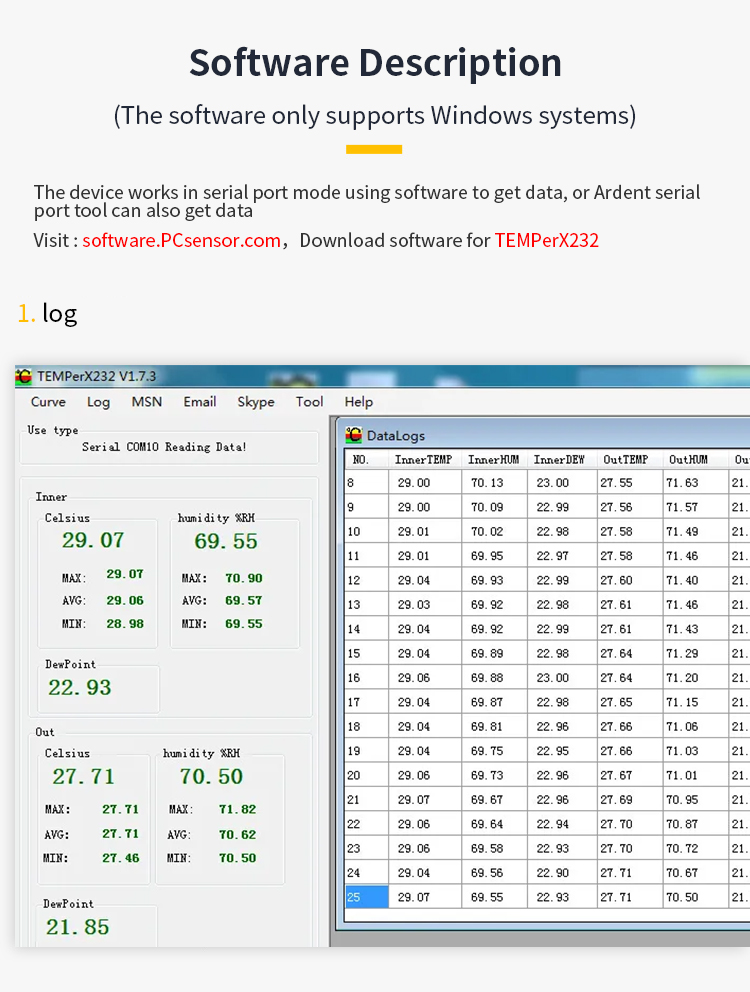This screenshot has width=750, height=992.
Task: Click the Out Celsius reading 27.71
Action: 84,777
